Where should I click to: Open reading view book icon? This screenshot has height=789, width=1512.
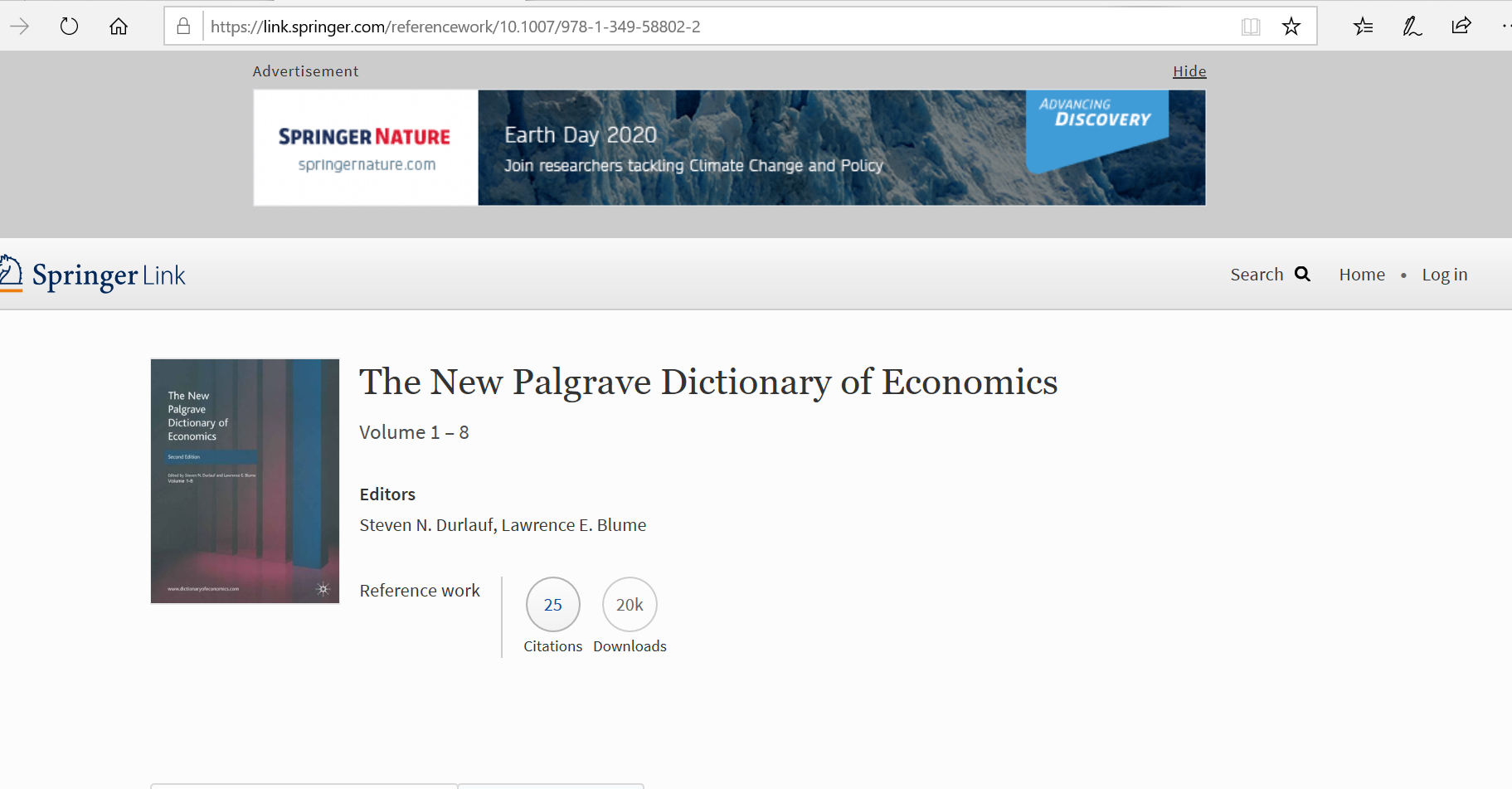click(1251, 27)
